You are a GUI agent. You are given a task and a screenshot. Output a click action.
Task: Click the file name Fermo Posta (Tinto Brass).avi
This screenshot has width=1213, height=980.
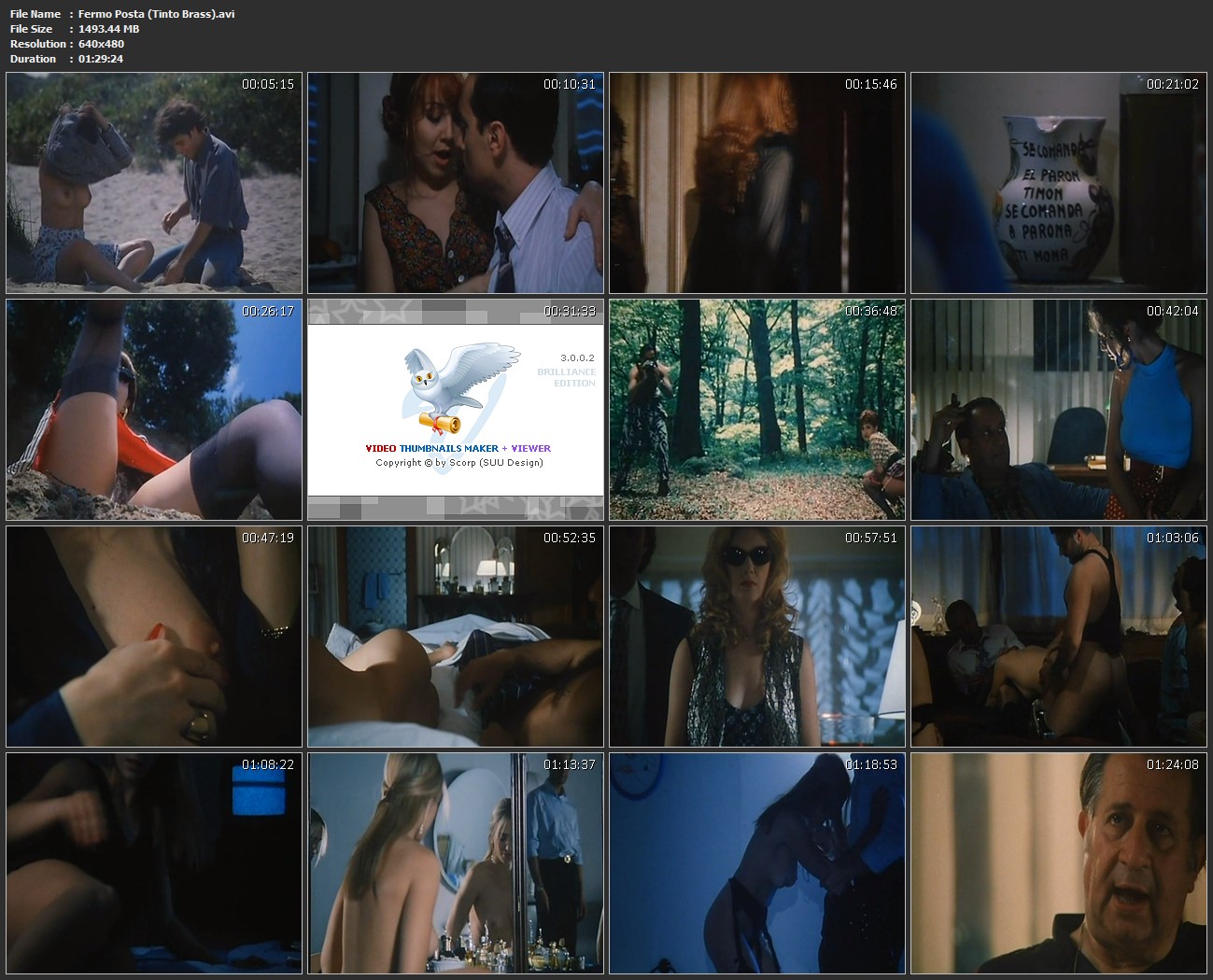[x=157, y=14]
